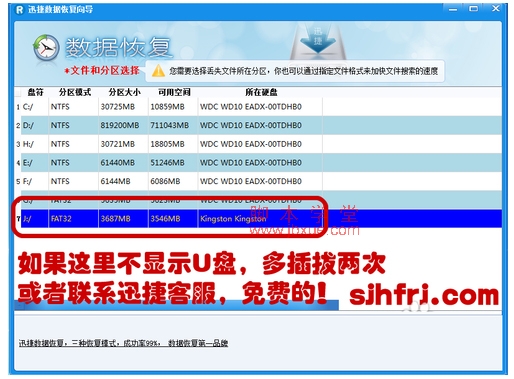This screenshot has width=514, height=379.
Task: Select the J:/ Kingston FAT32 drive
Action: 258,219
